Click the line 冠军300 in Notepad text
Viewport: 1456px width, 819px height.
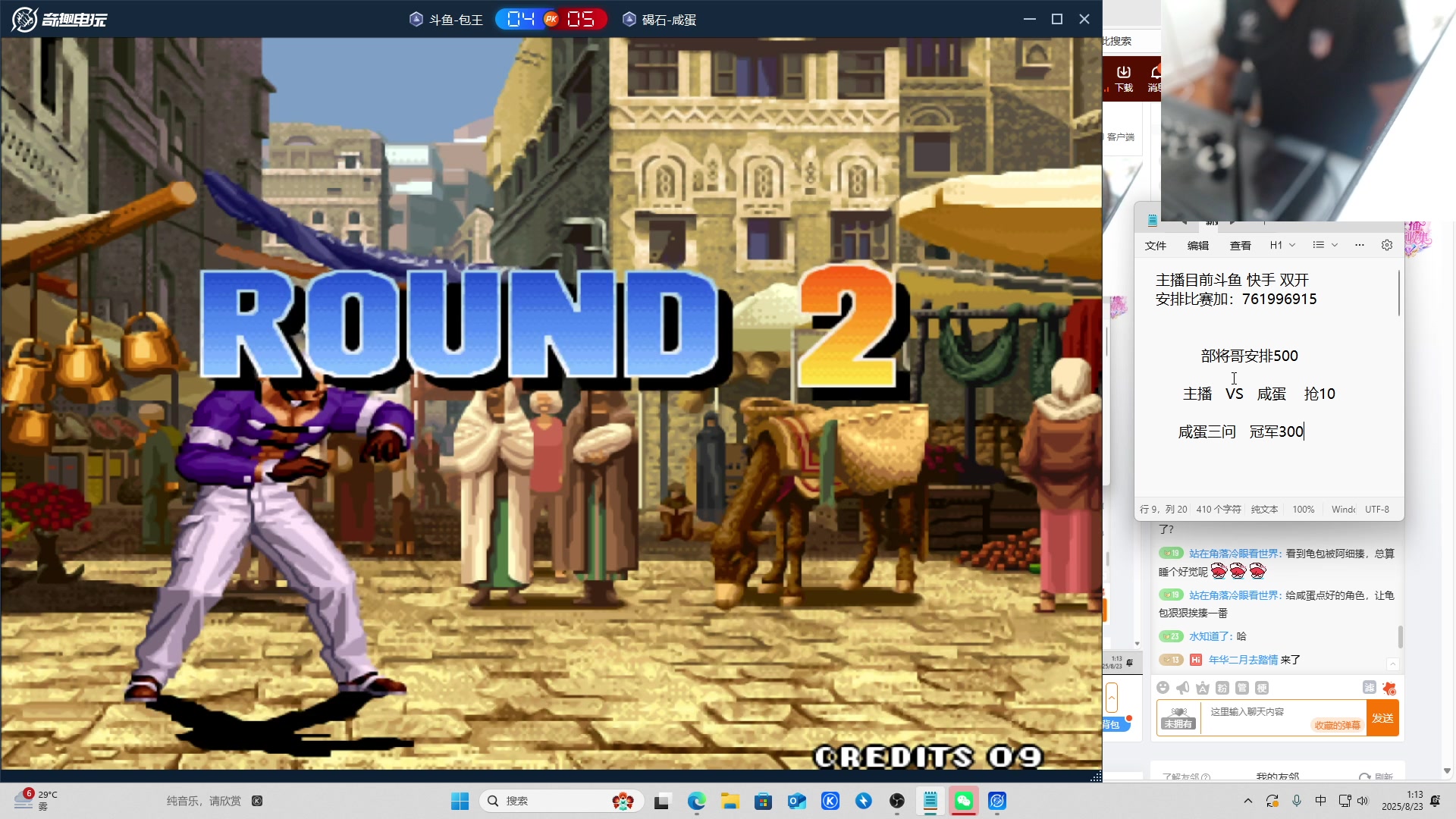click(x=1276, y=431)
